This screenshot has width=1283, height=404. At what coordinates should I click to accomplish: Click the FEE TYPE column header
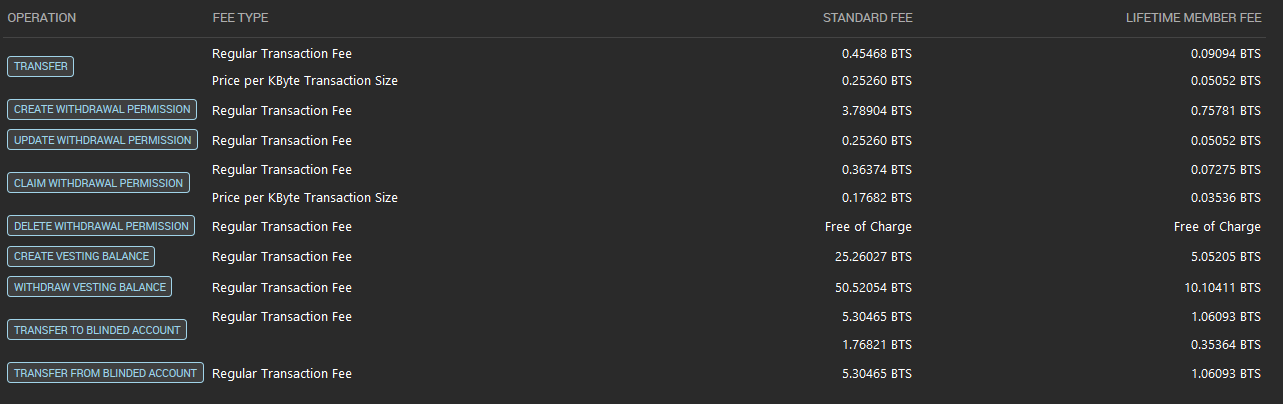pyautogui.click(x=240, y=18)
